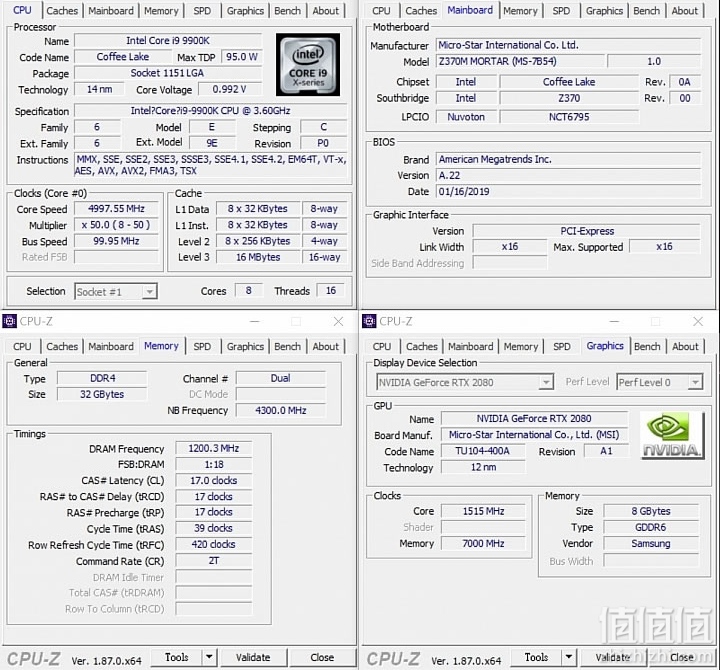Click GPU memory vendor Samsung

pos(651,543)
